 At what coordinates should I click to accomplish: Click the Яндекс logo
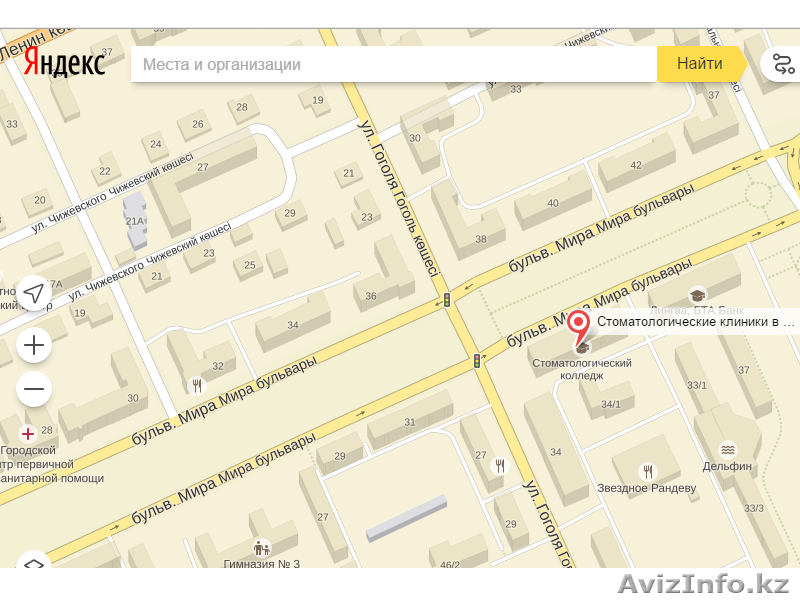[x=64, y=63]
